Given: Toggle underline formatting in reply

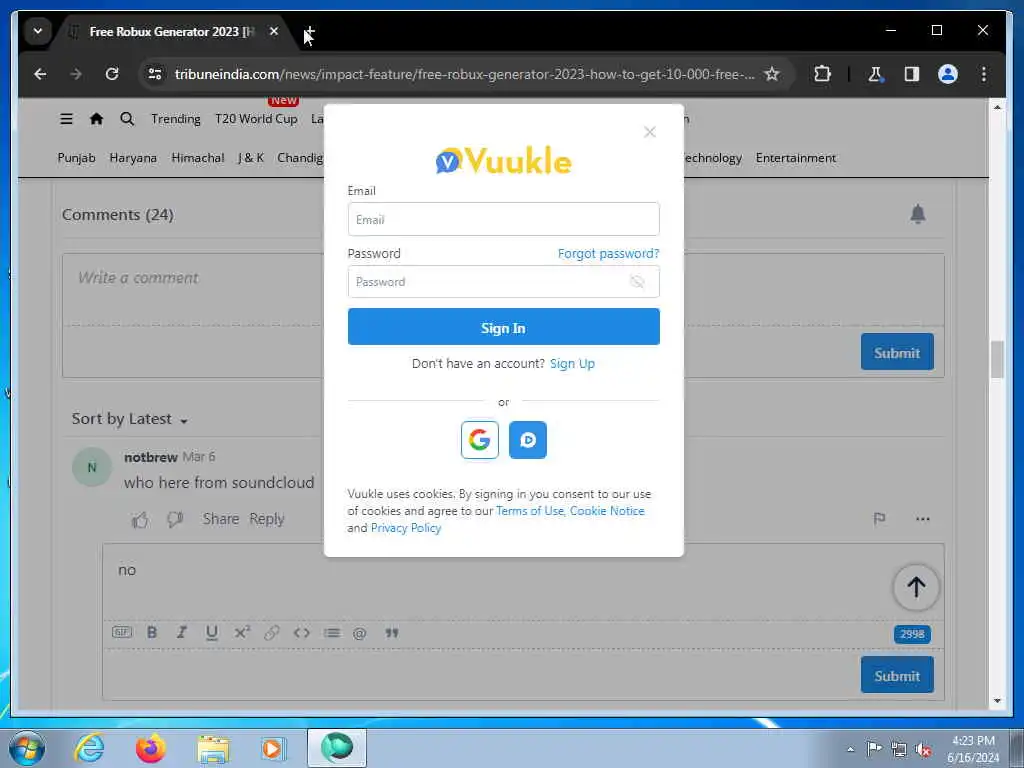Looking at the screenshot, I should (211, 633).
